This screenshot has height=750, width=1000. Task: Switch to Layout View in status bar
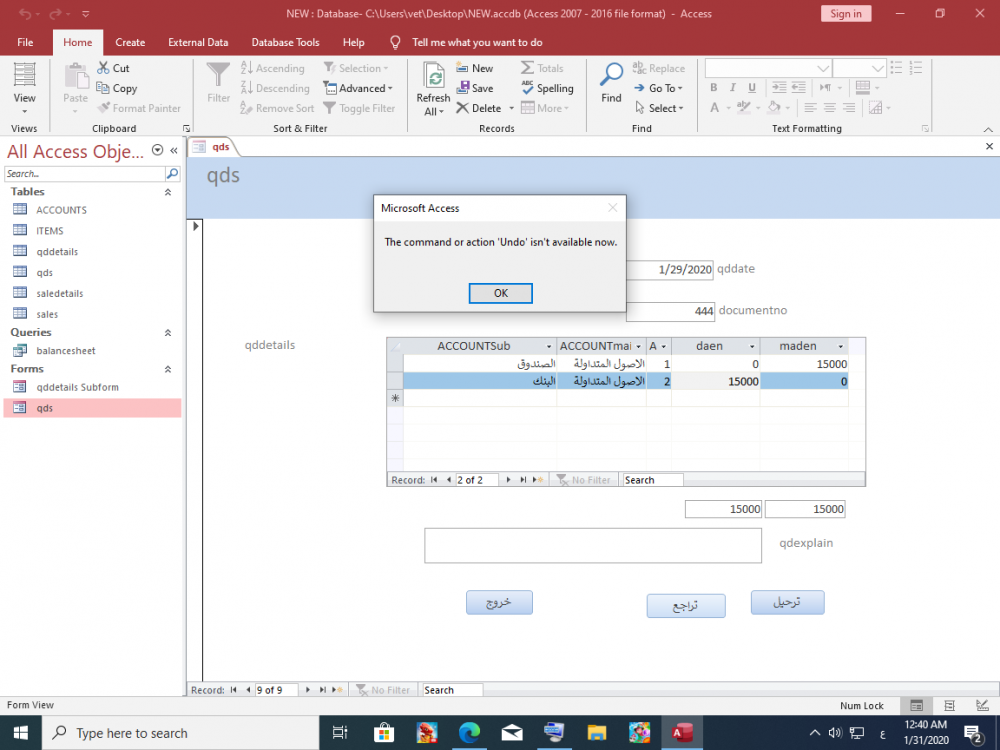pos(949,705)
